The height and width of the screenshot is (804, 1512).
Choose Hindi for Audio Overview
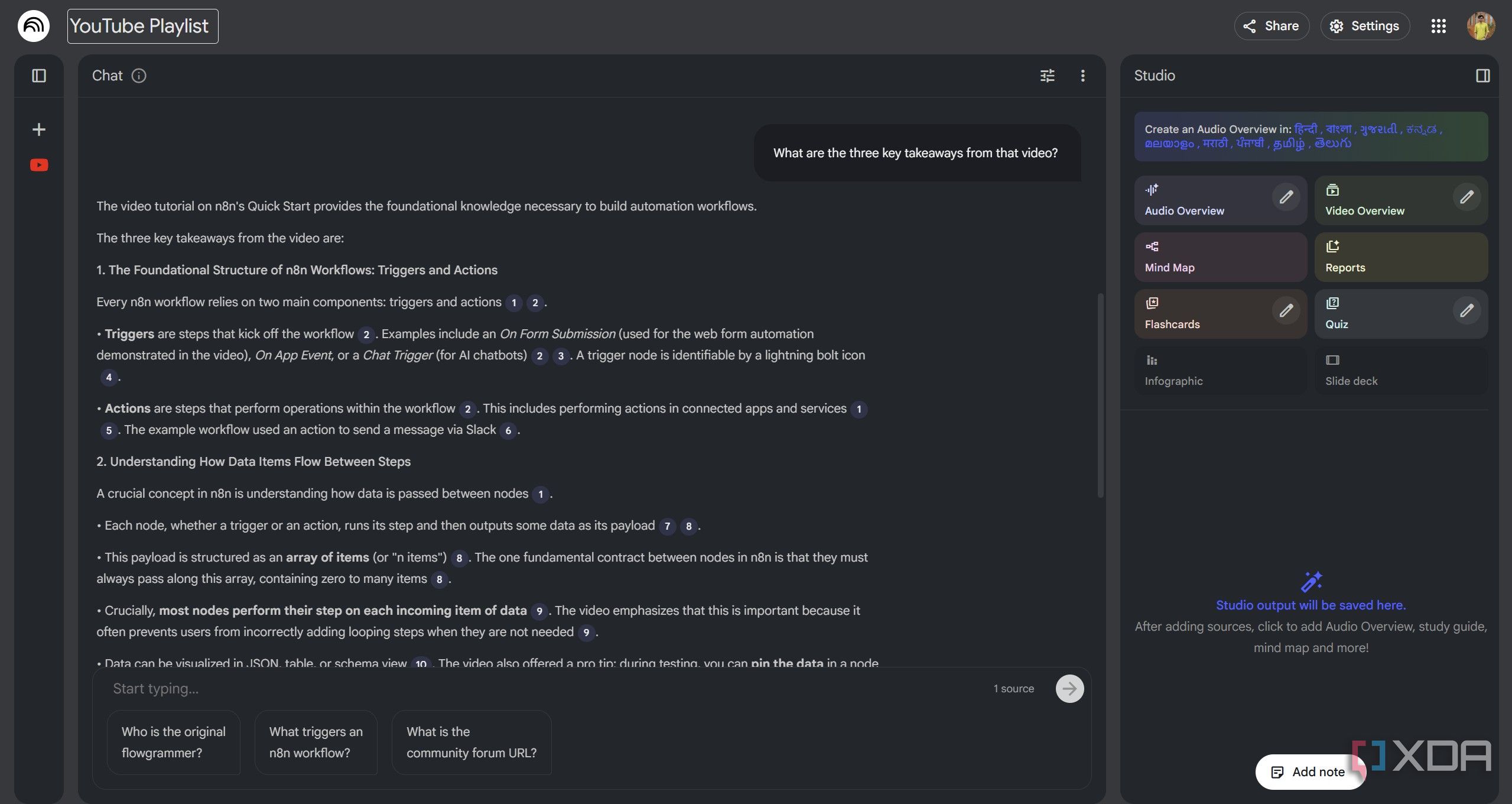click(1305, 129)
